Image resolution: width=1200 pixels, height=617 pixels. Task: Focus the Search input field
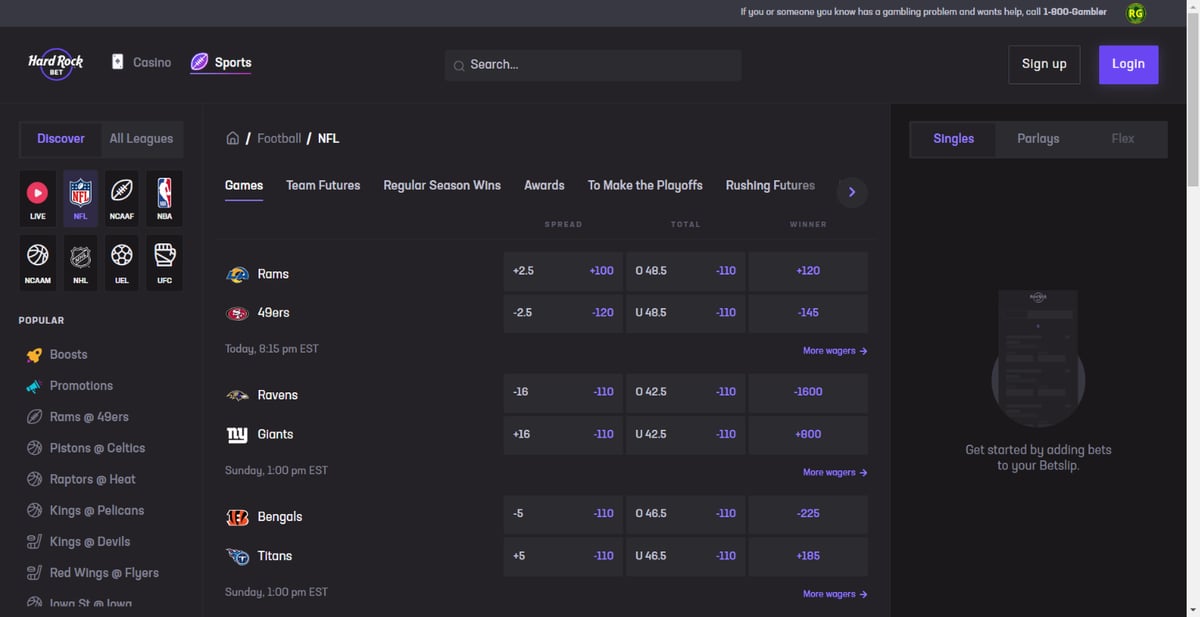pyautogui.click(x=593, y=65)
